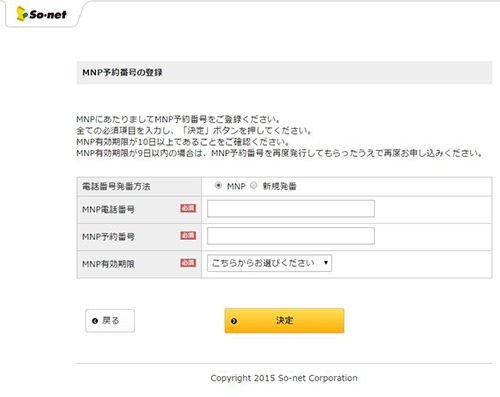Click the 新規発番 label text
The height and width of the screenshot is (397, 500).
[279, 186]
